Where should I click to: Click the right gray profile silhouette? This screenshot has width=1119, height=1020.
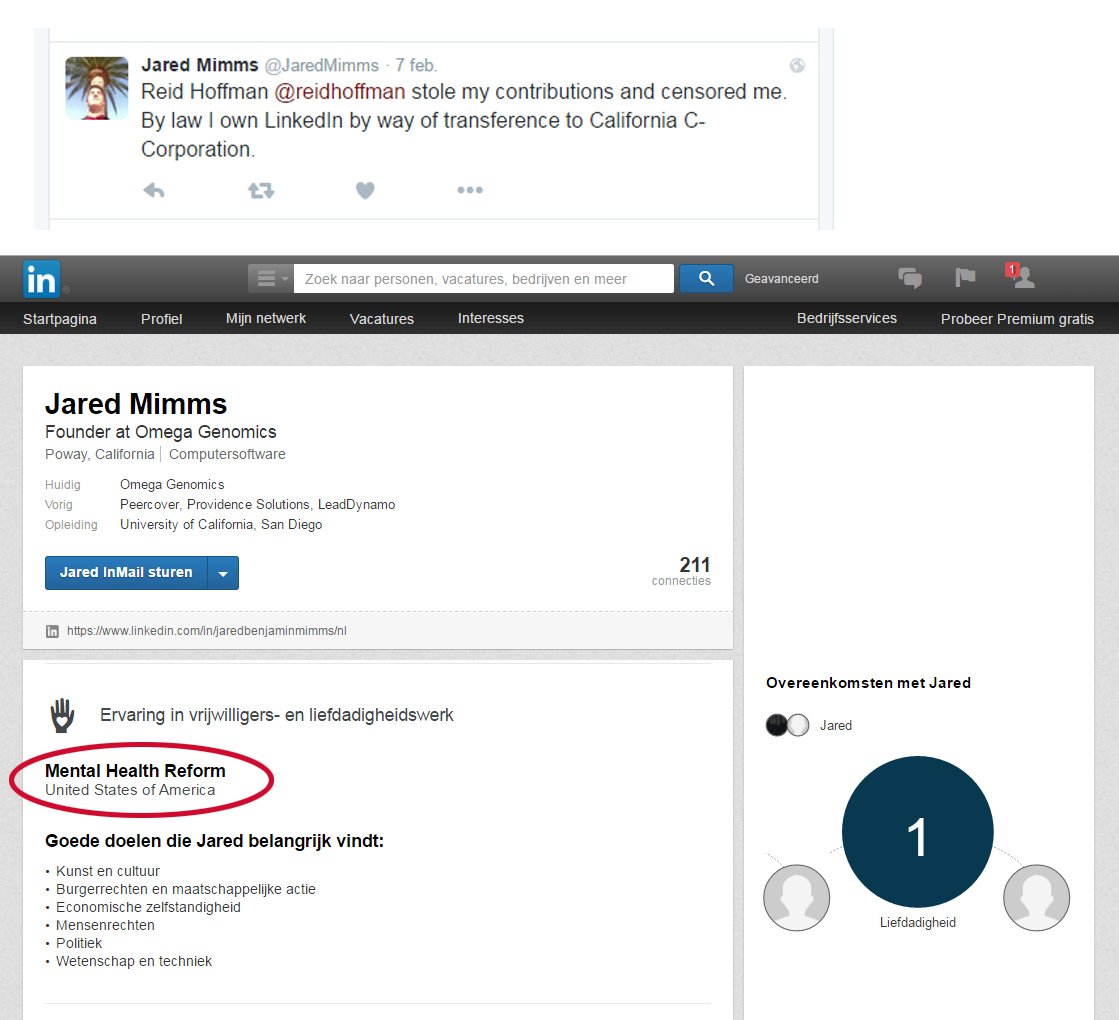(x=1036, y=898)
